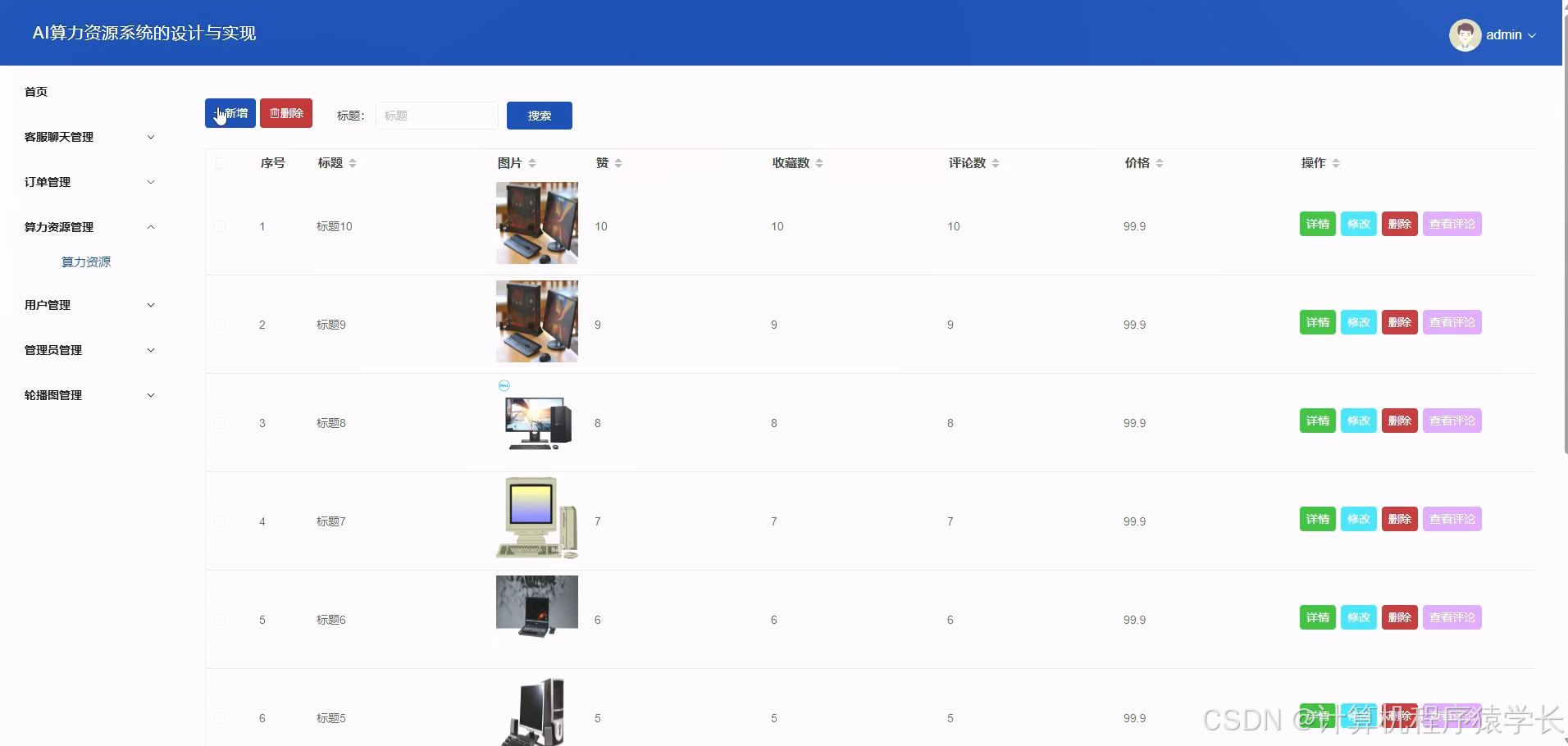
Task: Expand the 用户管理 section
Action: 88,304
